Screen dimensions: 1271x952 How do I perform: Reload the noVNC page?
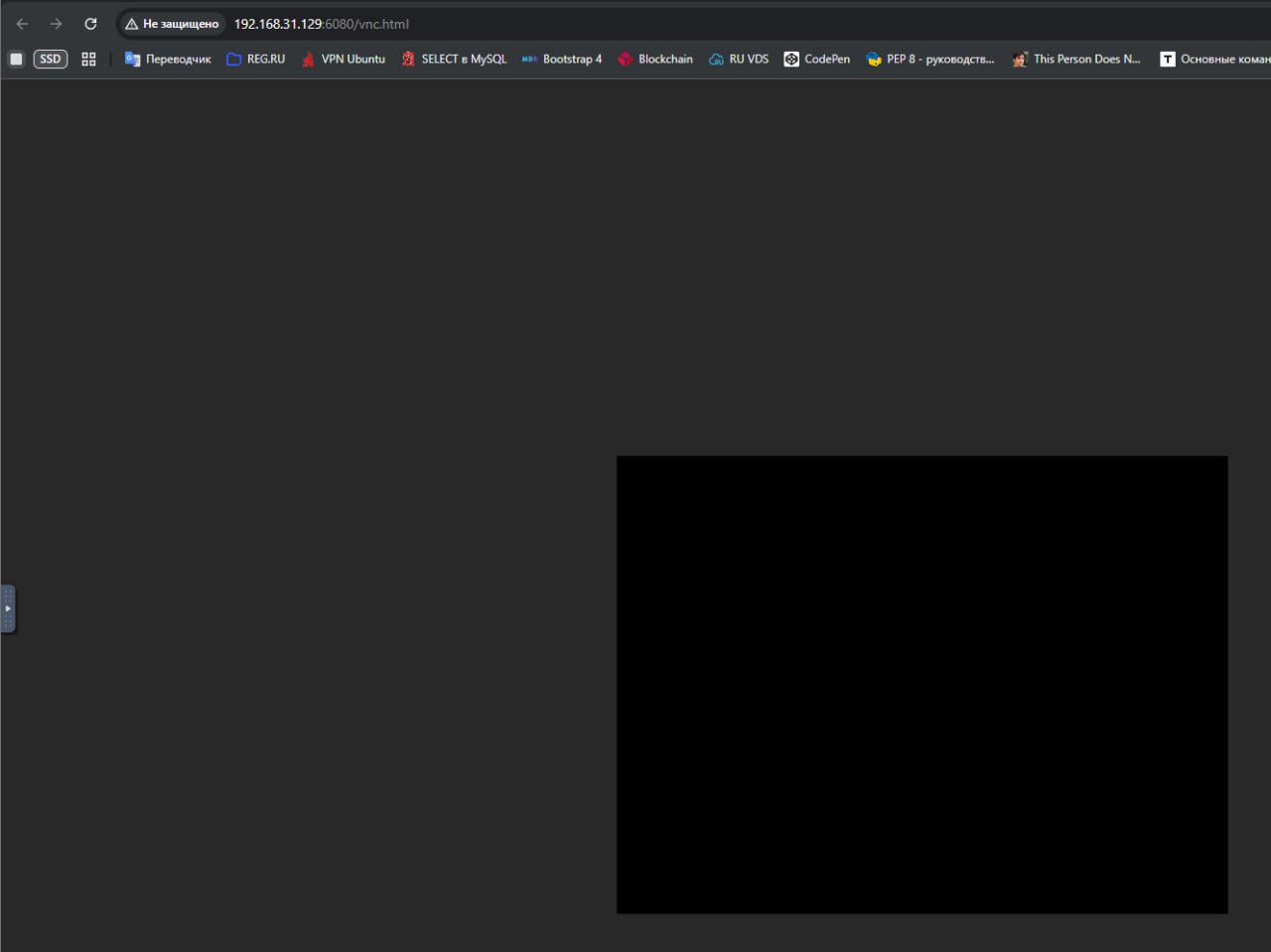click(x=90, y=24)
